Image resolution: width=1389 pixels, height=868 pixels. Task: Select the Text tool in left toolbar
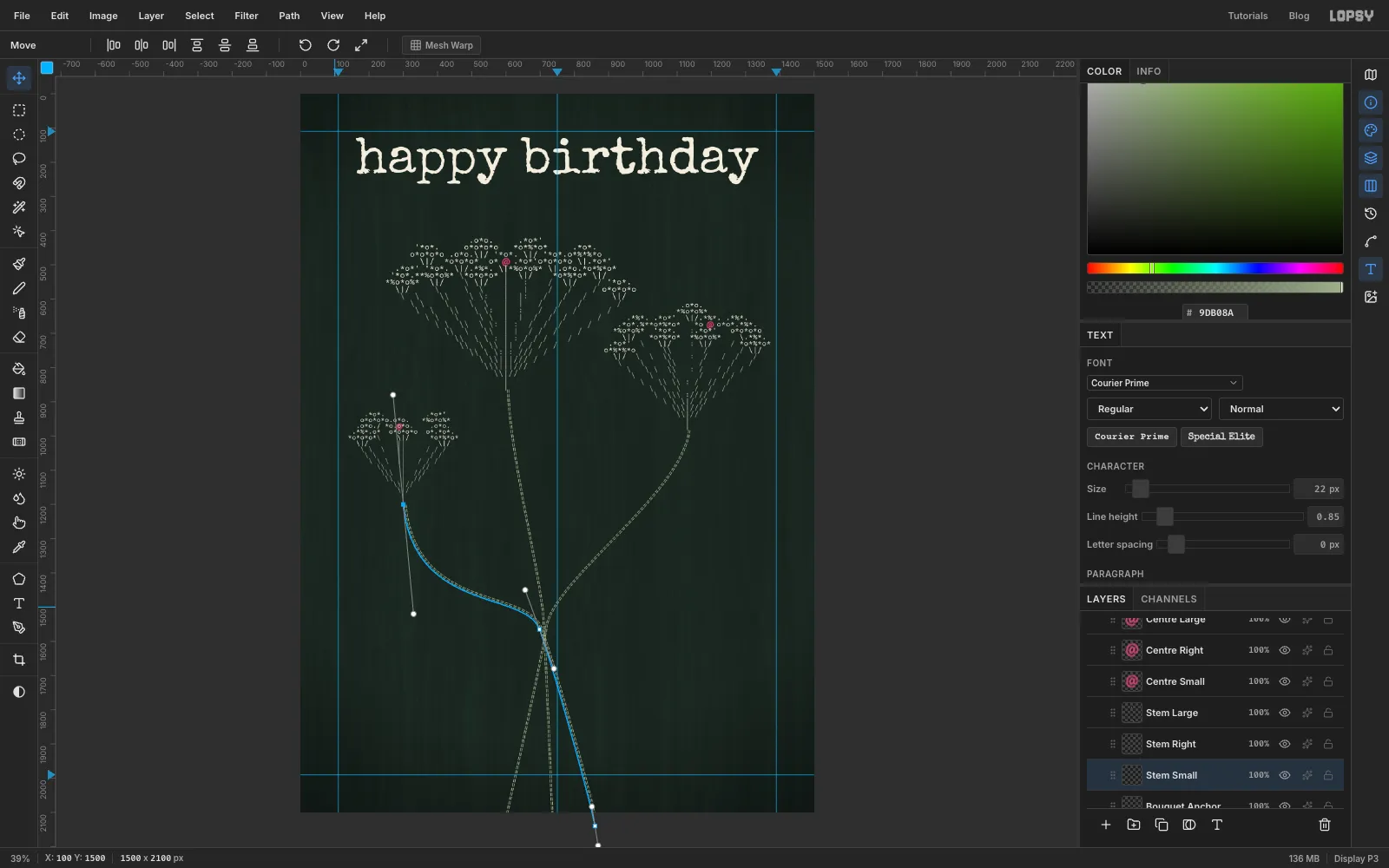(x=18, y=603)
